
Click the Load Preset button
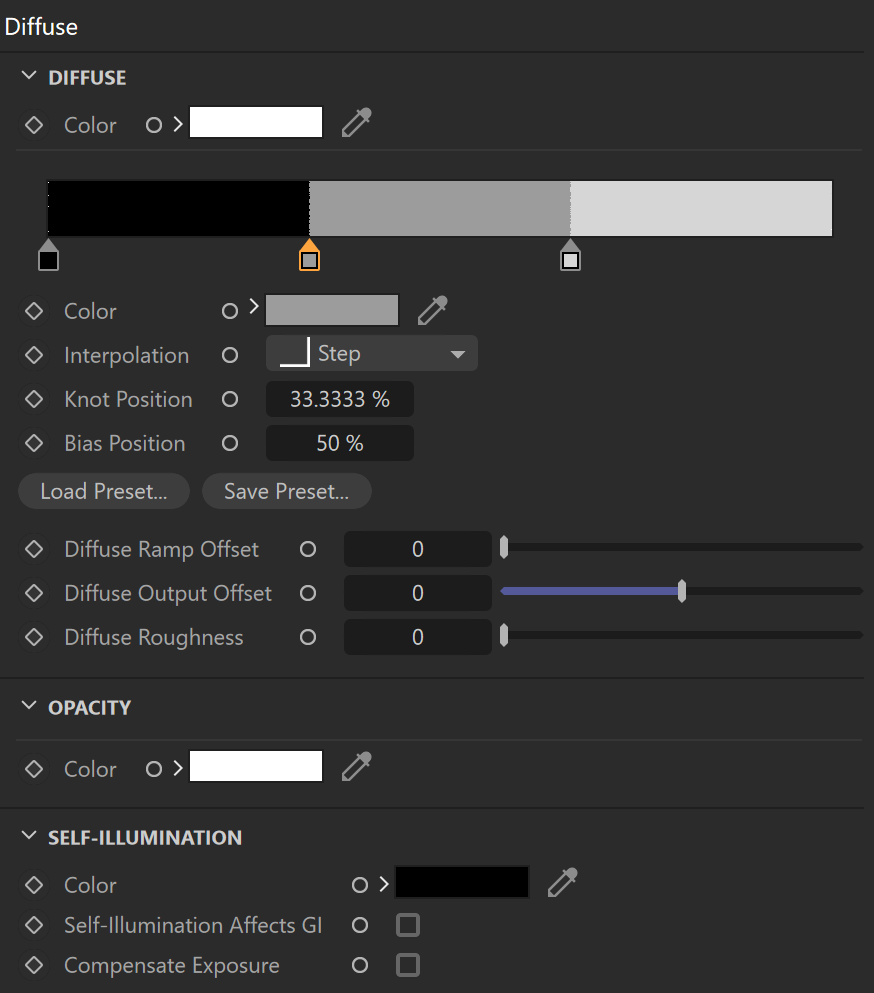(x=104, y=491)
